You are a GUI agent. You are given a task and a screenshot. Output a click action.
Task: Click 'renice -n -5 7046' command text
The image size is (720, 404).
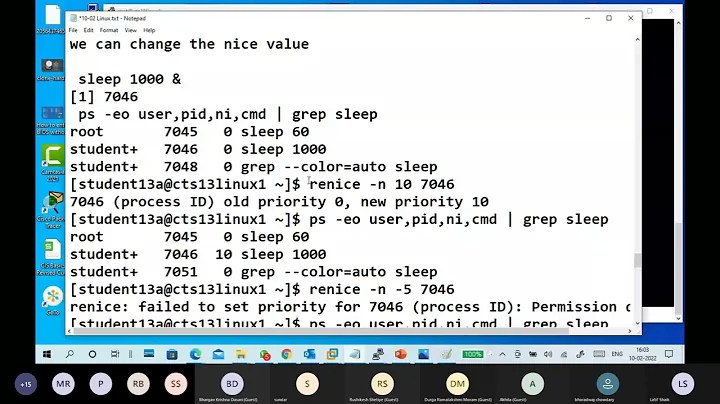pos(382,289)
